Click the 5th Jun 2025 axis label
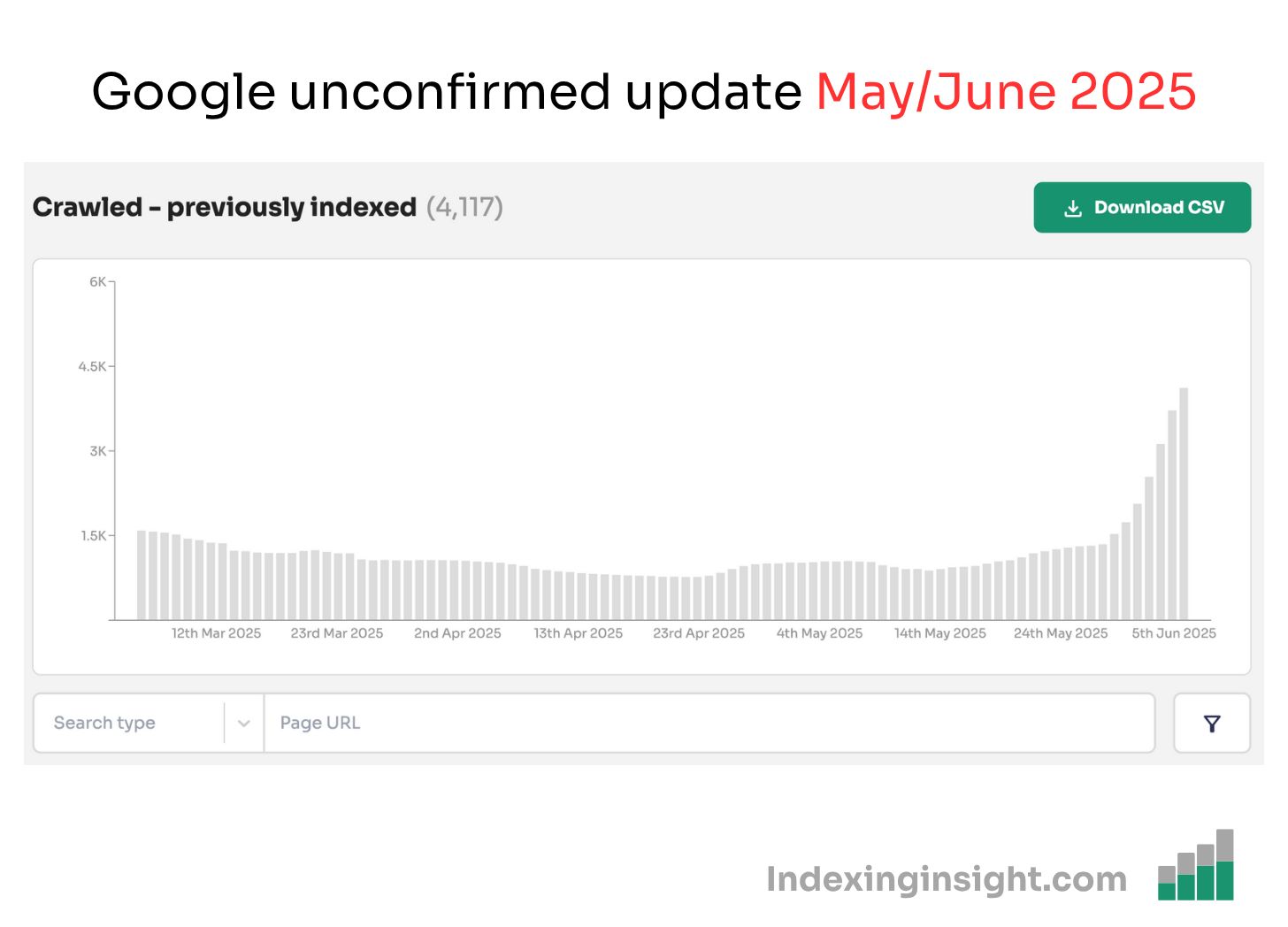Image resolution: width=1288 pixels, height=927 pixels. (x=1174, y=633)
